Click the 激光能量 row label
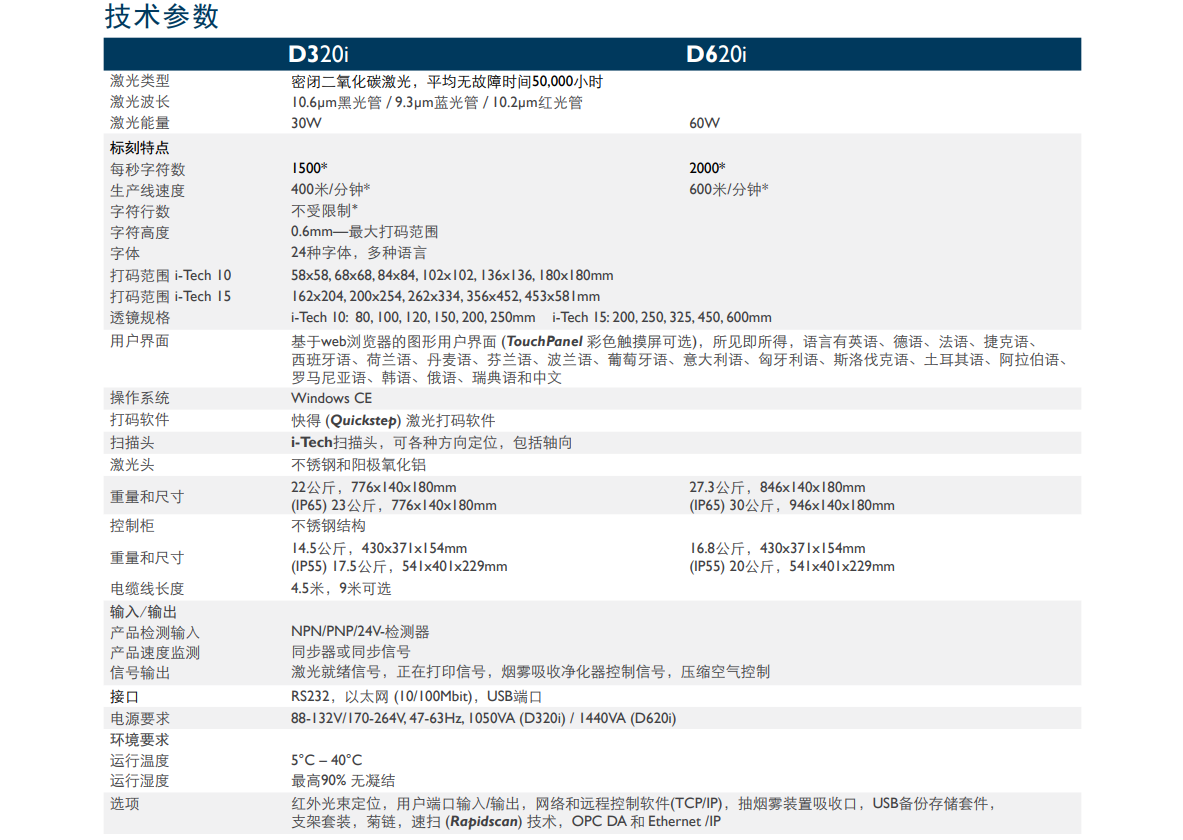The image size is (1183, 840). 140,123
